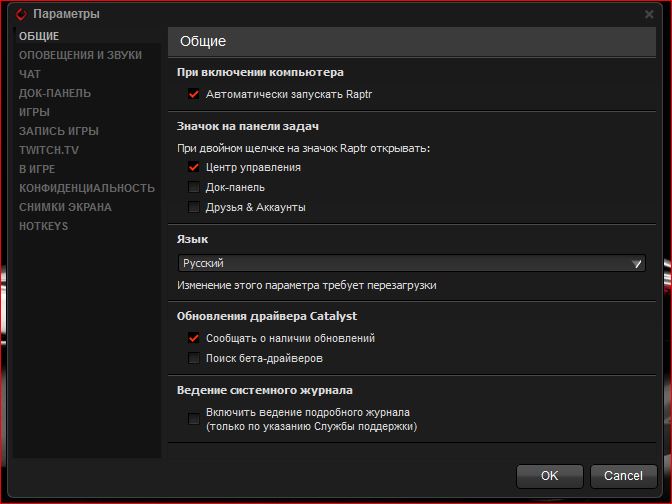Enable Поиск бета-драйверов checkbox
The image size is (672, 504).
click(194, 358)
